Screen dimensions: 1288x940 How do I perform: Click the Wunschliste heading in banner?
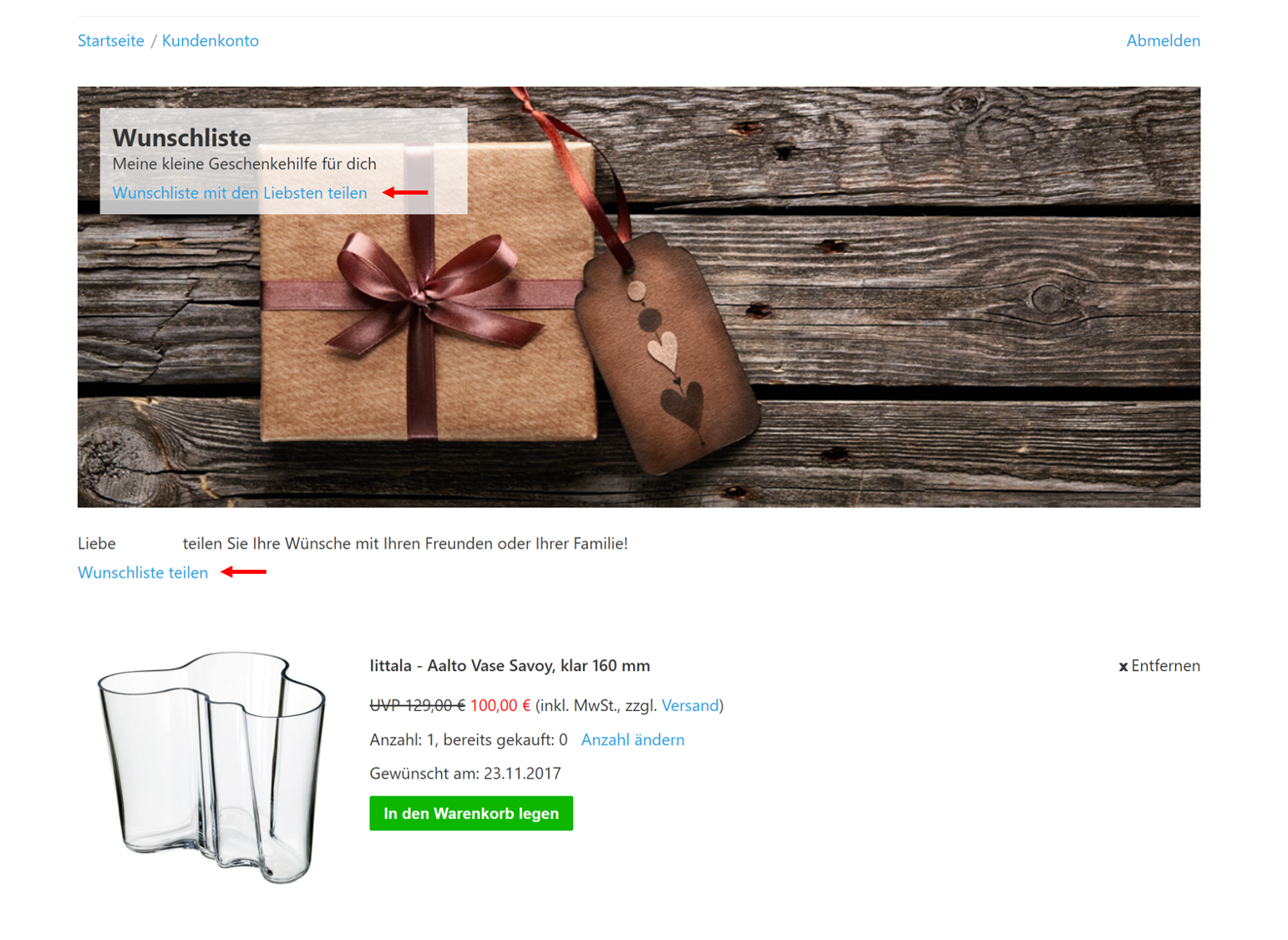[x=182, y=137]
